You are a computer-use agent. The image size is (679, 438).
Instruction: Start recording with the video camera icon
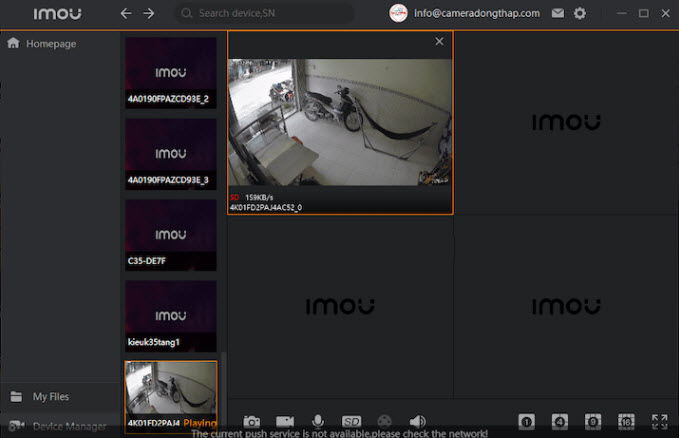(285, 422)
